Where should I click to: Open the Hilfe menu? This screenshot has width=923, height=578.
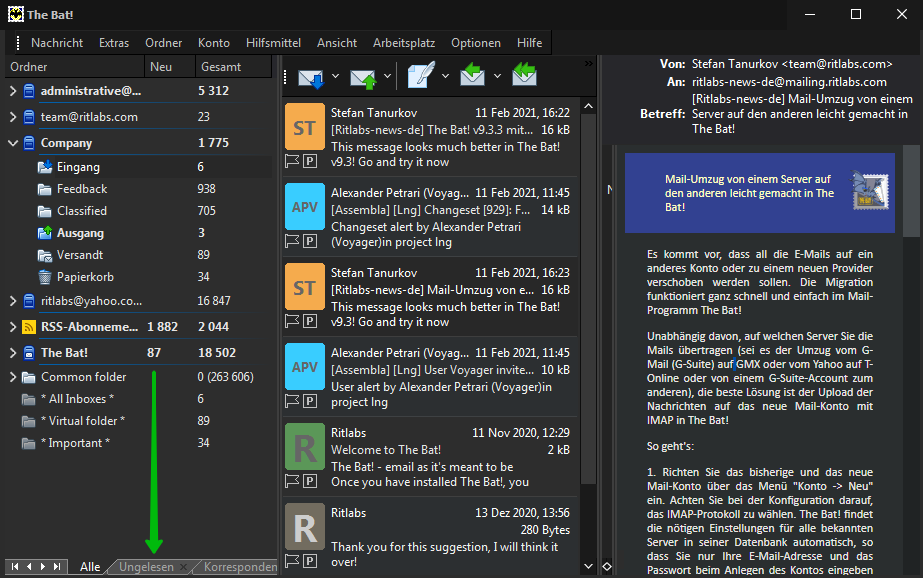(529, 43)
